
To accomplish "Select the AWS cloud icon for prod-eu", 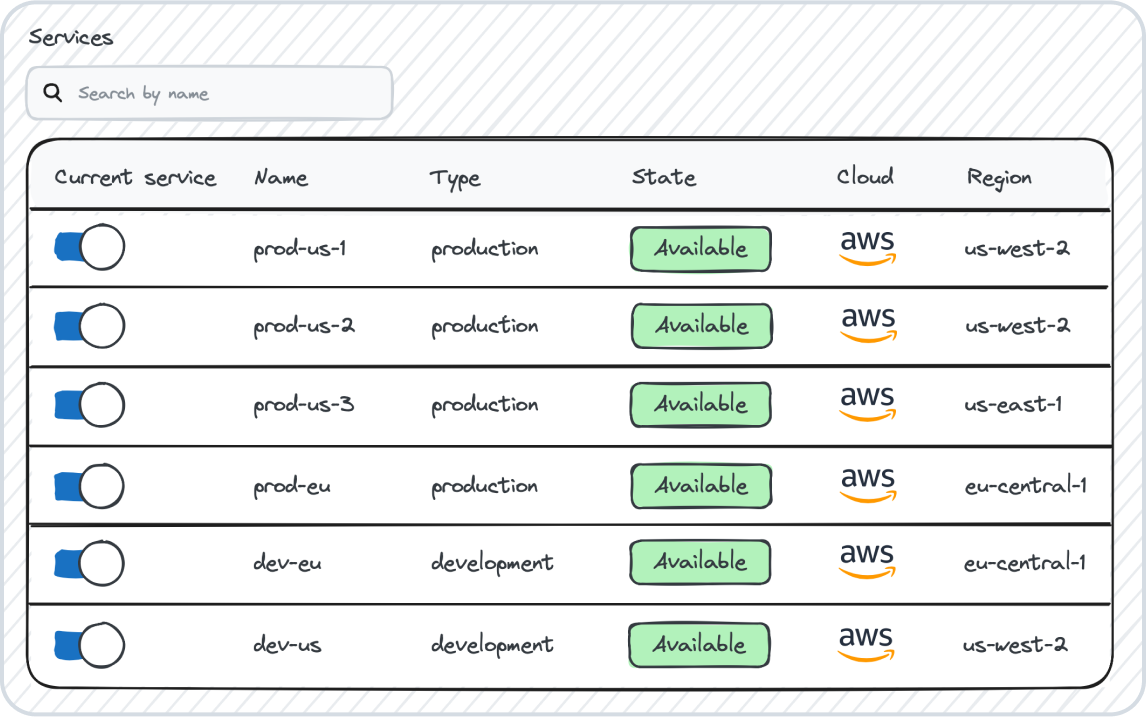I will pyautogui.click(x=867, y=484).
